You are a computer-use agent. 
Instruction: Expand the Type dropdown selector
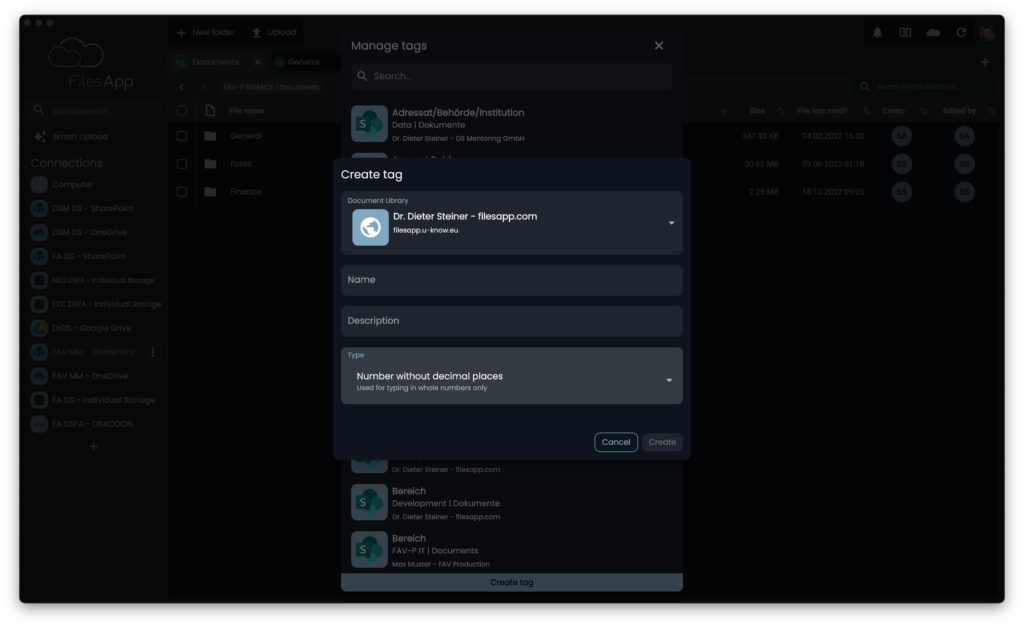pyautogui.click(x=511, y=376)
